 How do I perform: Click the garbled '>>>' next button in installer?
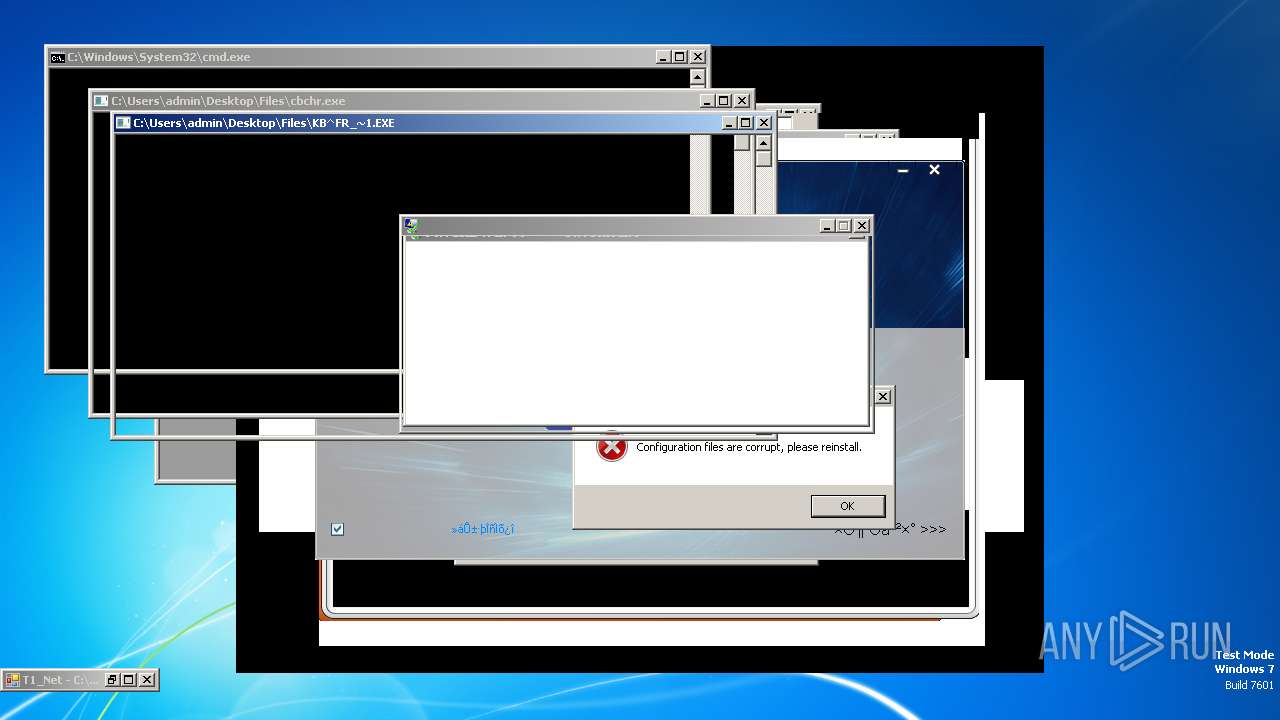point(890,529)
